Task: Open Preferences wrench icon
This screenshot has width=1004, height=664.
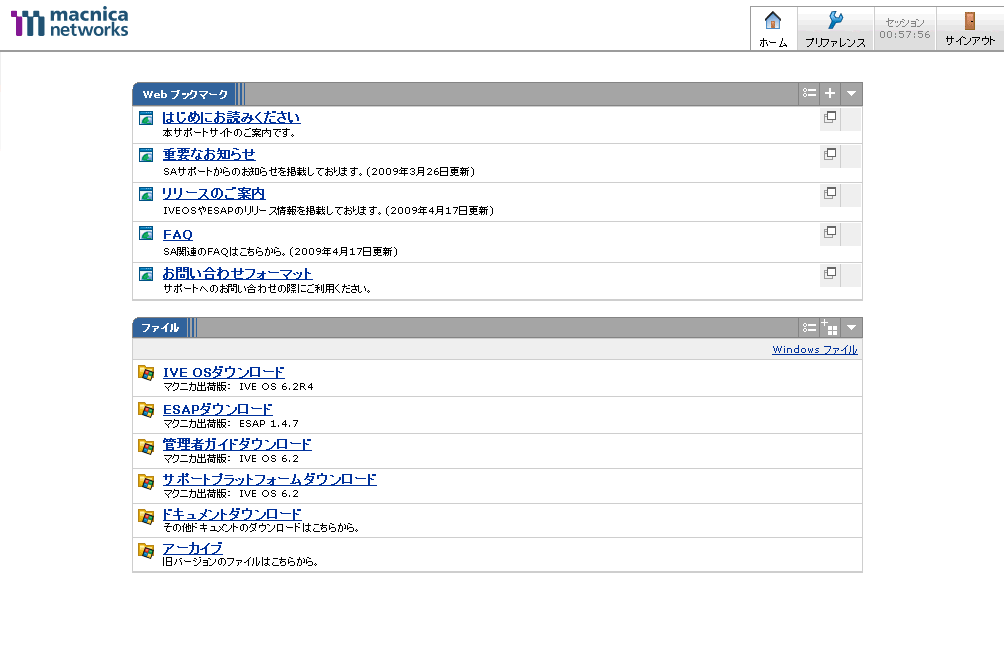Action: (835, 21)
